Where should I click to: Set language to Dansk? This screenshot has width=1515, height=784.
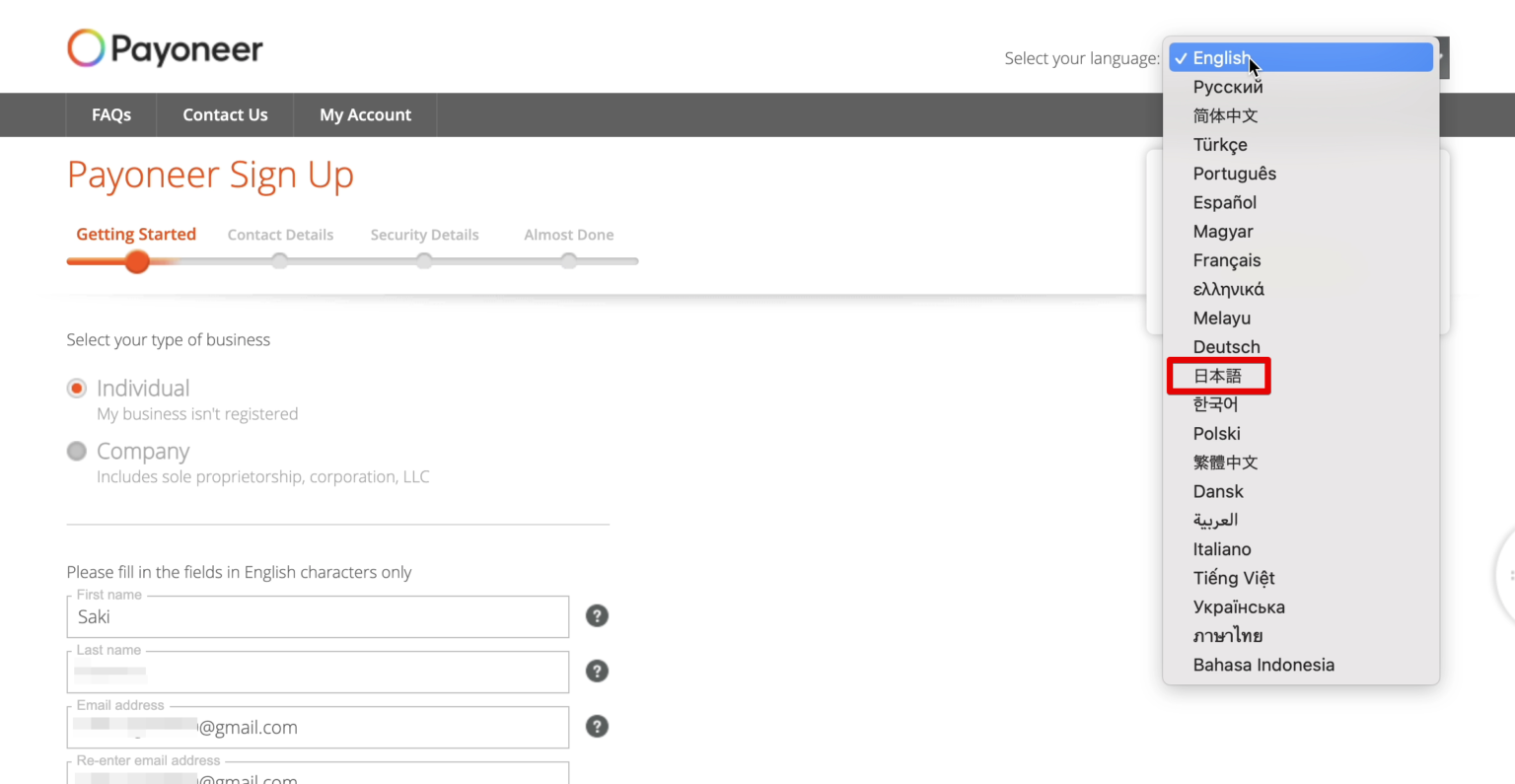[x=1301, y=491]
